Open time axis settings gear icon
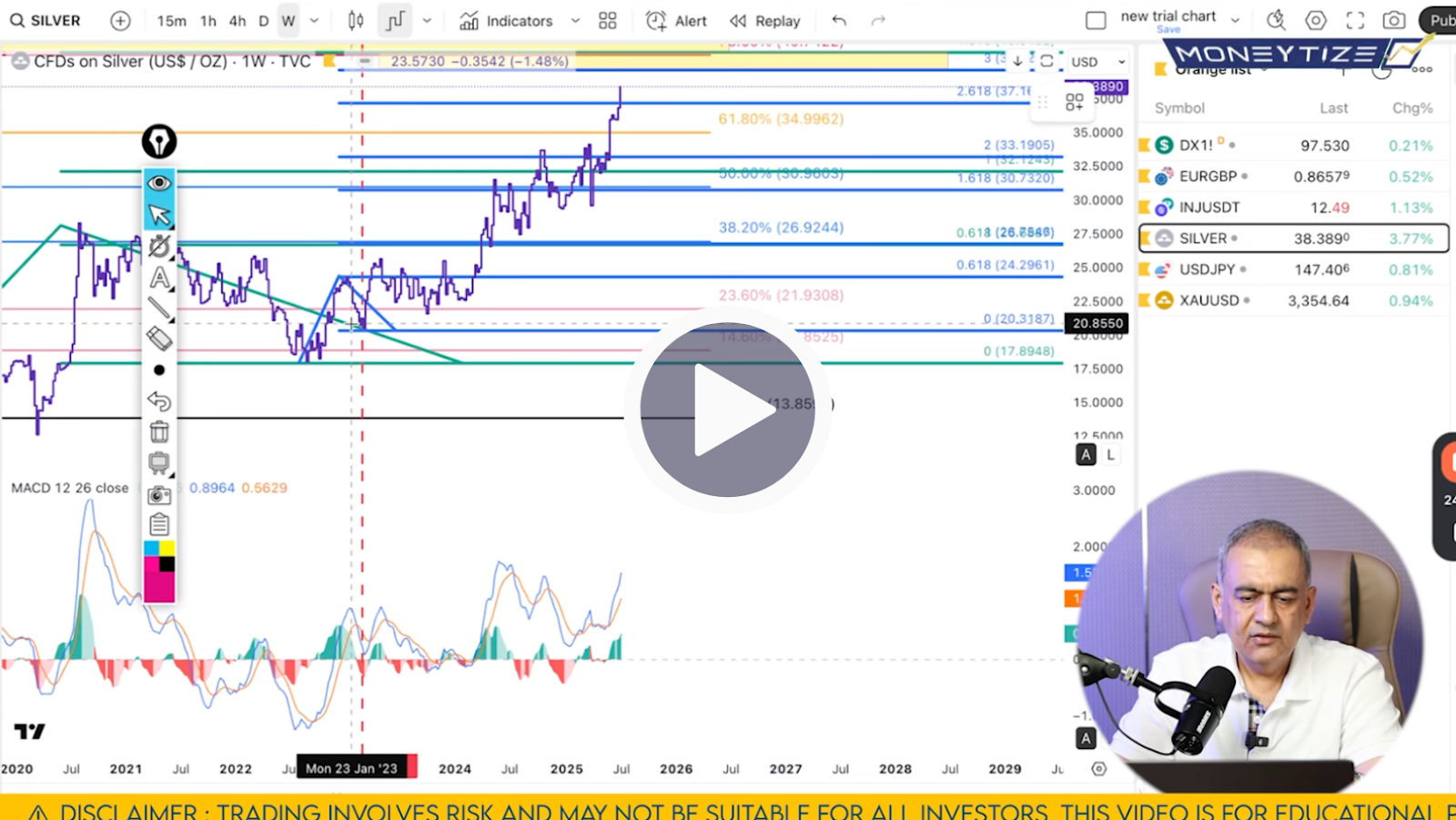This screenshot has width=1456, height=820. pyautogui.click(x=1099, y=769)
